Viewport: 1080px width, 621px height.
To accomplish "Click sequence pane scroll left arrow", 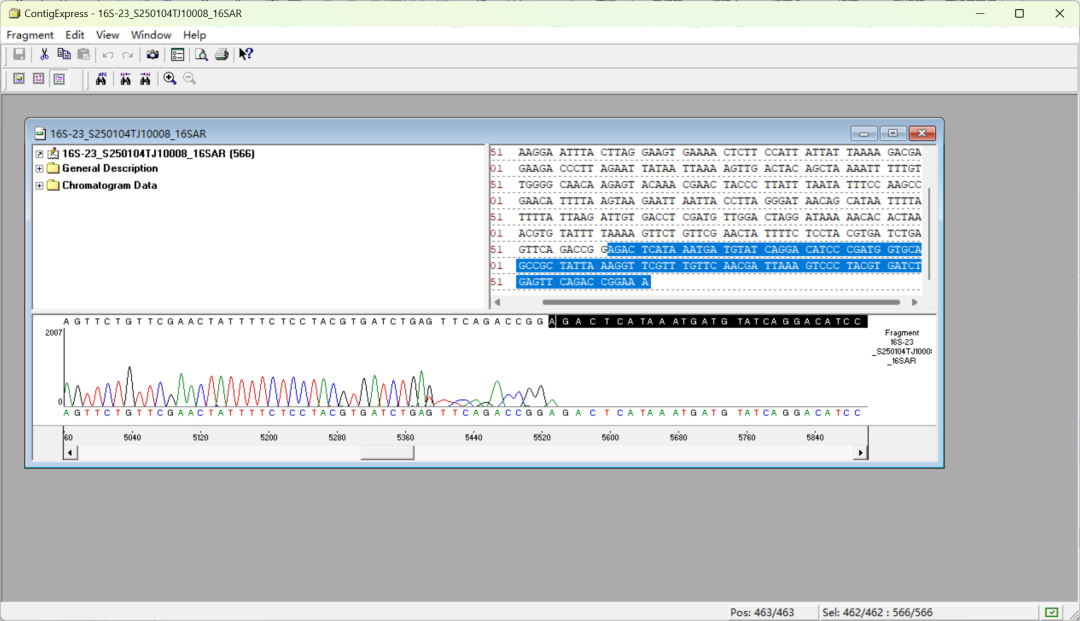I will tap(497, 302).
